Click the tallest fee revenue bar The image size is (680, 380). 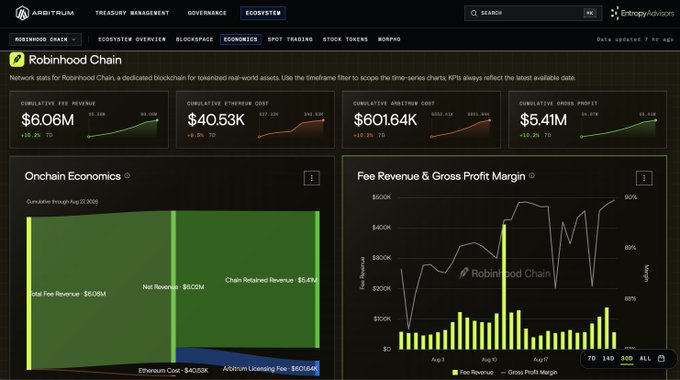point(504,287)
